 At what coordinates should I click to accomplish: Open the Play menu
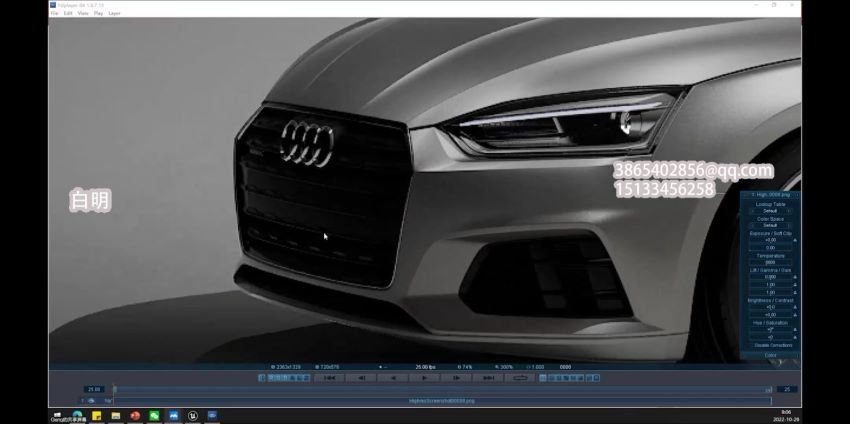coord(98,13)
